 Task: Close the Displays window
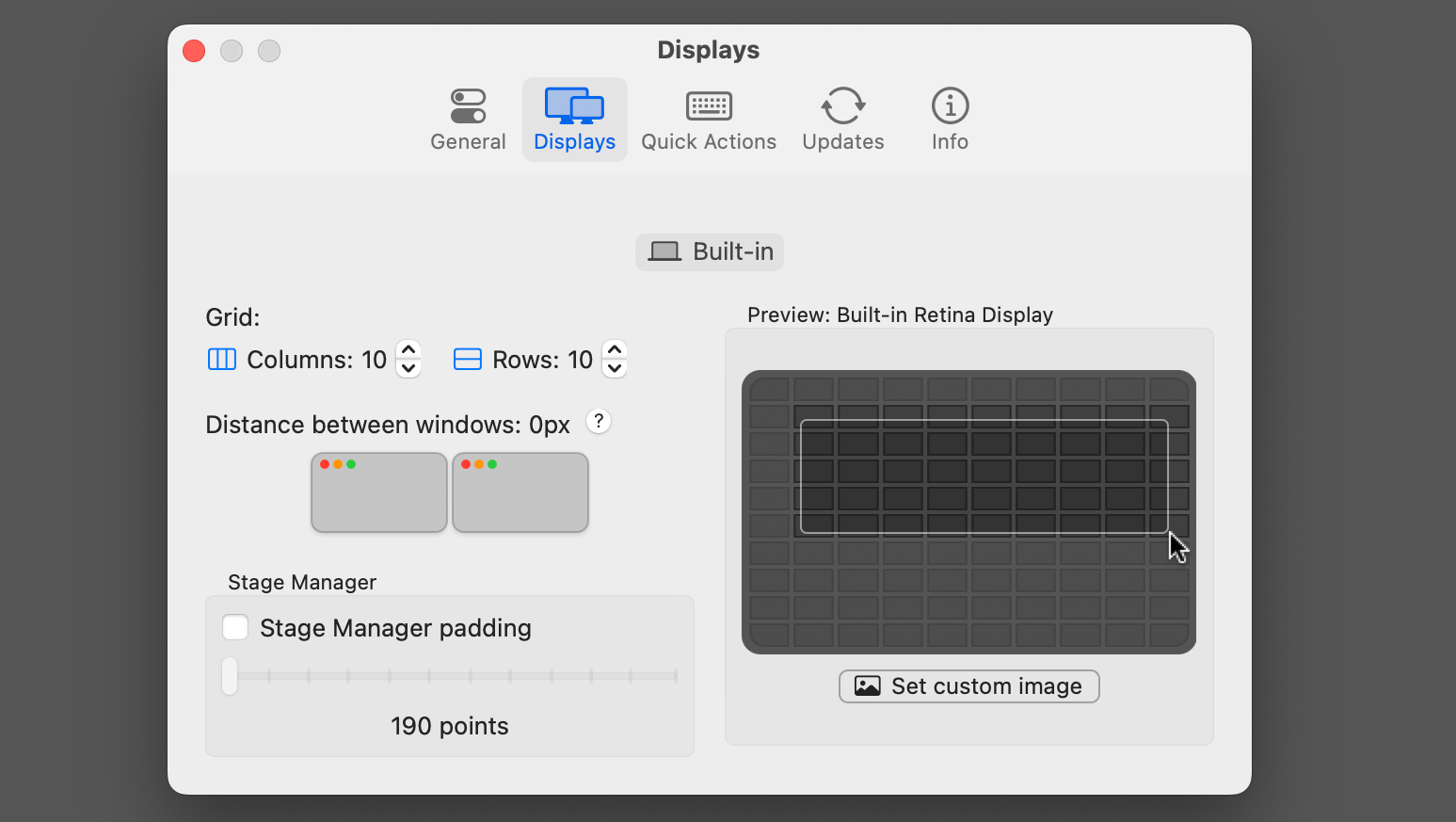tap(194, 51)
